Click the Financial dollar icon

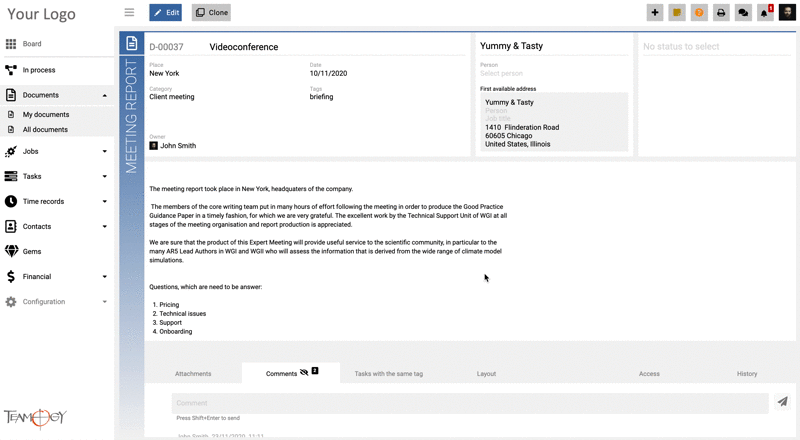click(x=11, y=277)
